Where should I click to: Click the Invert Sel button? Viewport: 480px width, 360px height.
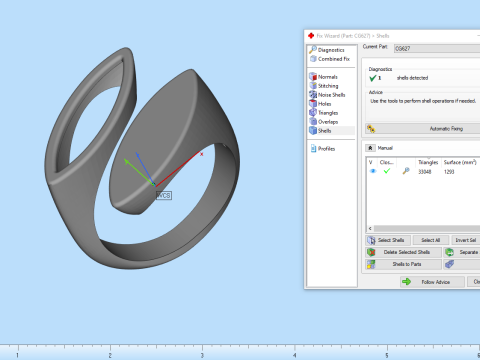click(x=465, y=240)
